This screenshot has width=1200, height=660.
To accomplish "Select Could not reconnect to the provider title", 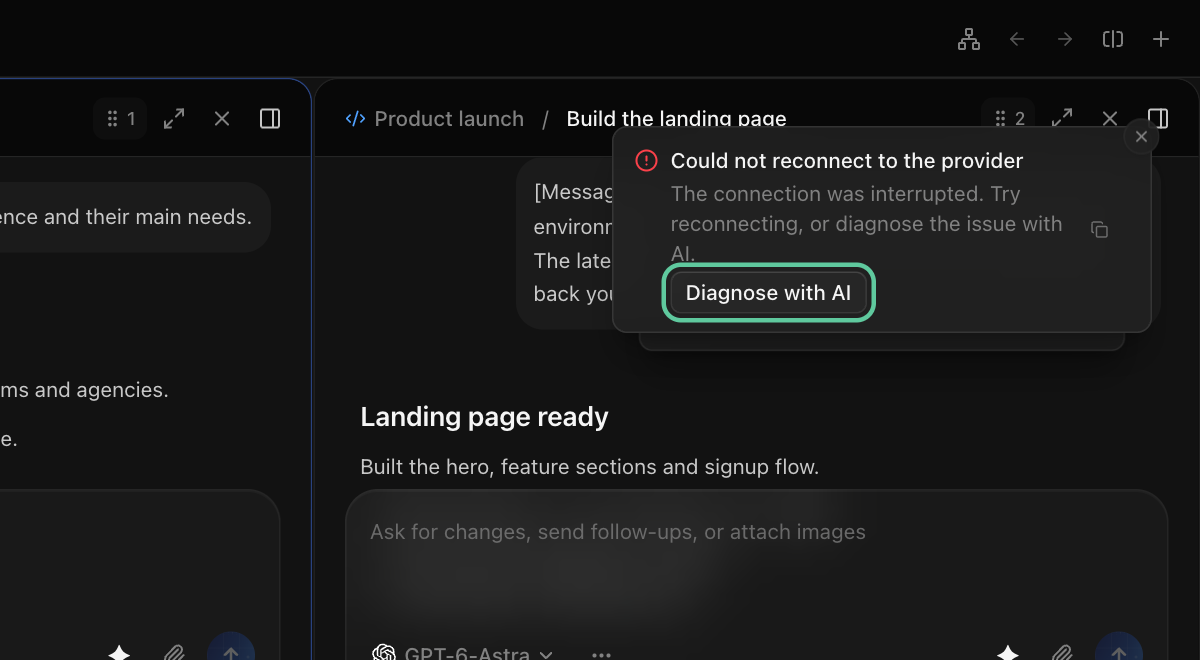I will pyautogui.click(x=847, y=161).
